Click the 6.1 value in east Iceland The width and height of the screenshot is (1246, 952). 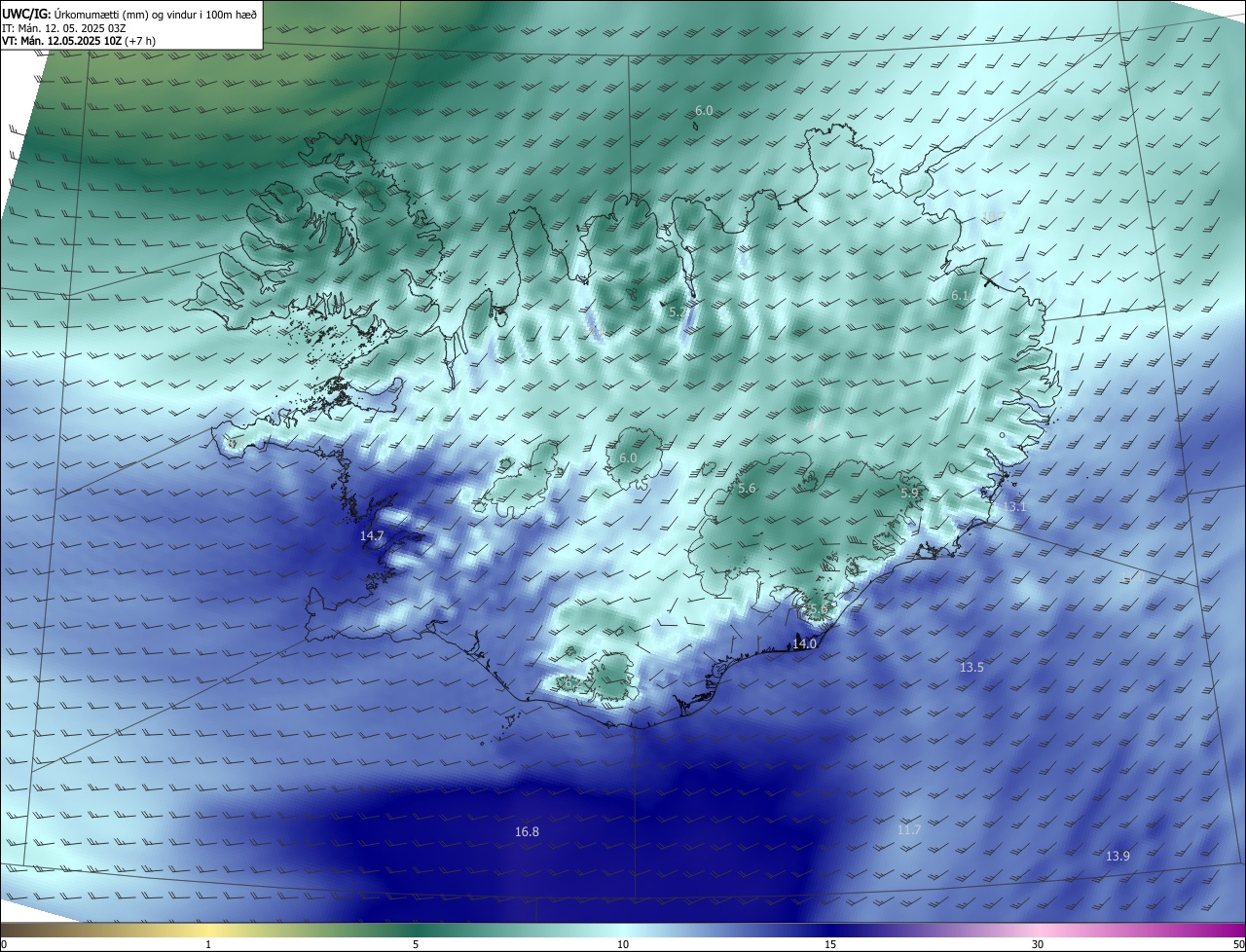coord(960,295)
